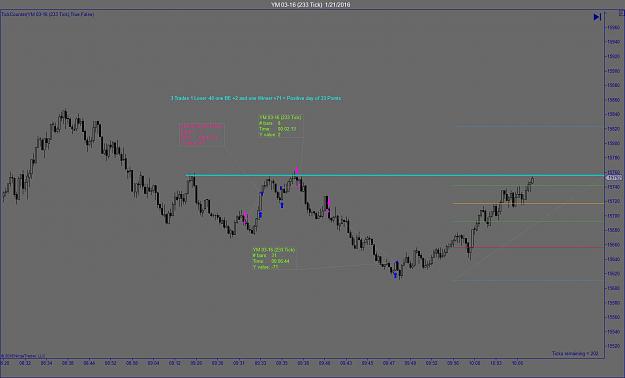
Task: Select the red horizontal level line
Action: pos(530,247)
